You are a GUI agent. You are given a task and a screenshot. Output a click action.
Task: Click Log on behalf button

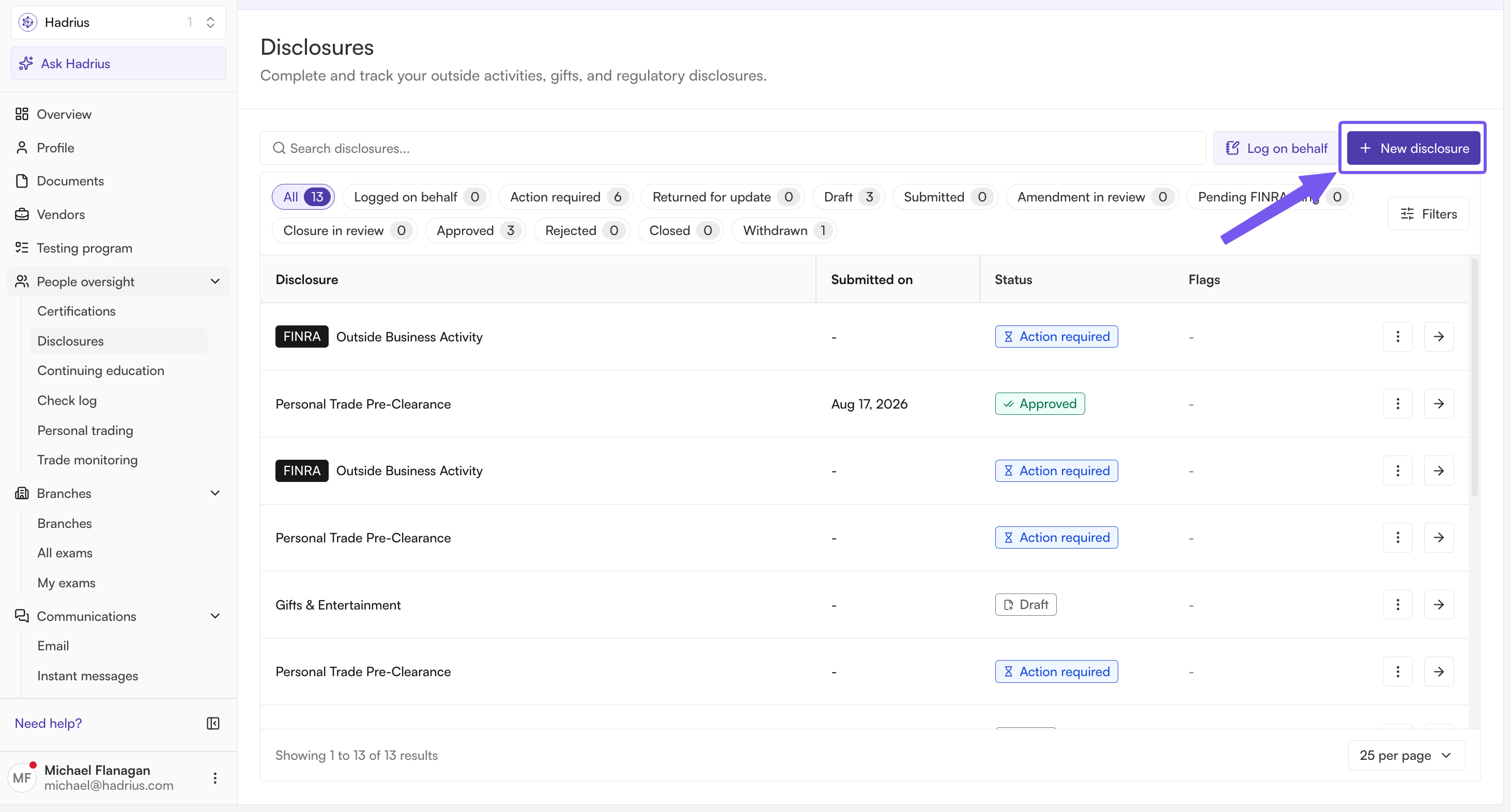[1276, 148]
